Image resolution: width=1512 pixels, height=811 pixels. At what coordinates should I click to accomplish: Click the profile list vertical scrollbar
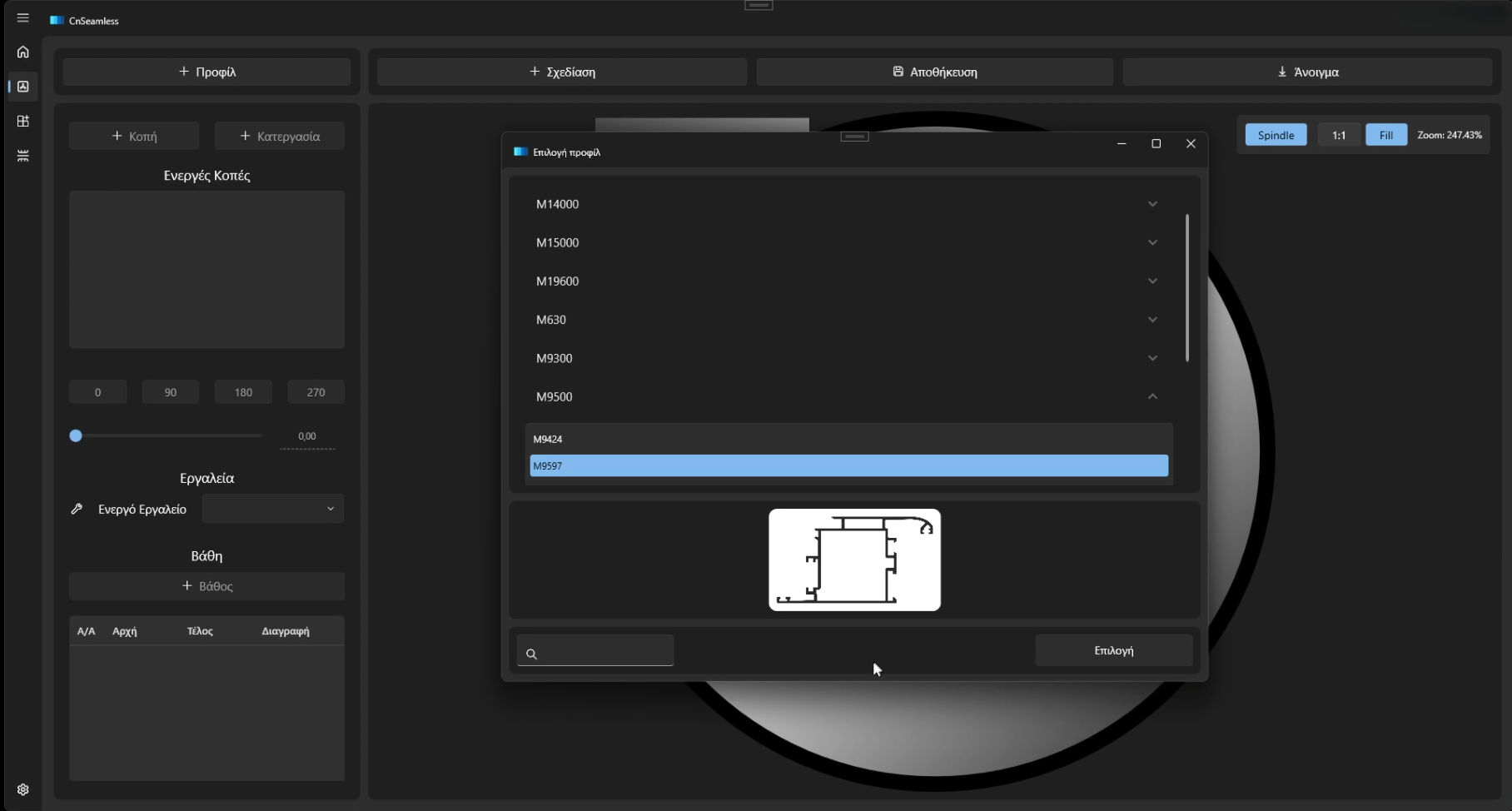pyautogui.click(x=1186, y=287)
